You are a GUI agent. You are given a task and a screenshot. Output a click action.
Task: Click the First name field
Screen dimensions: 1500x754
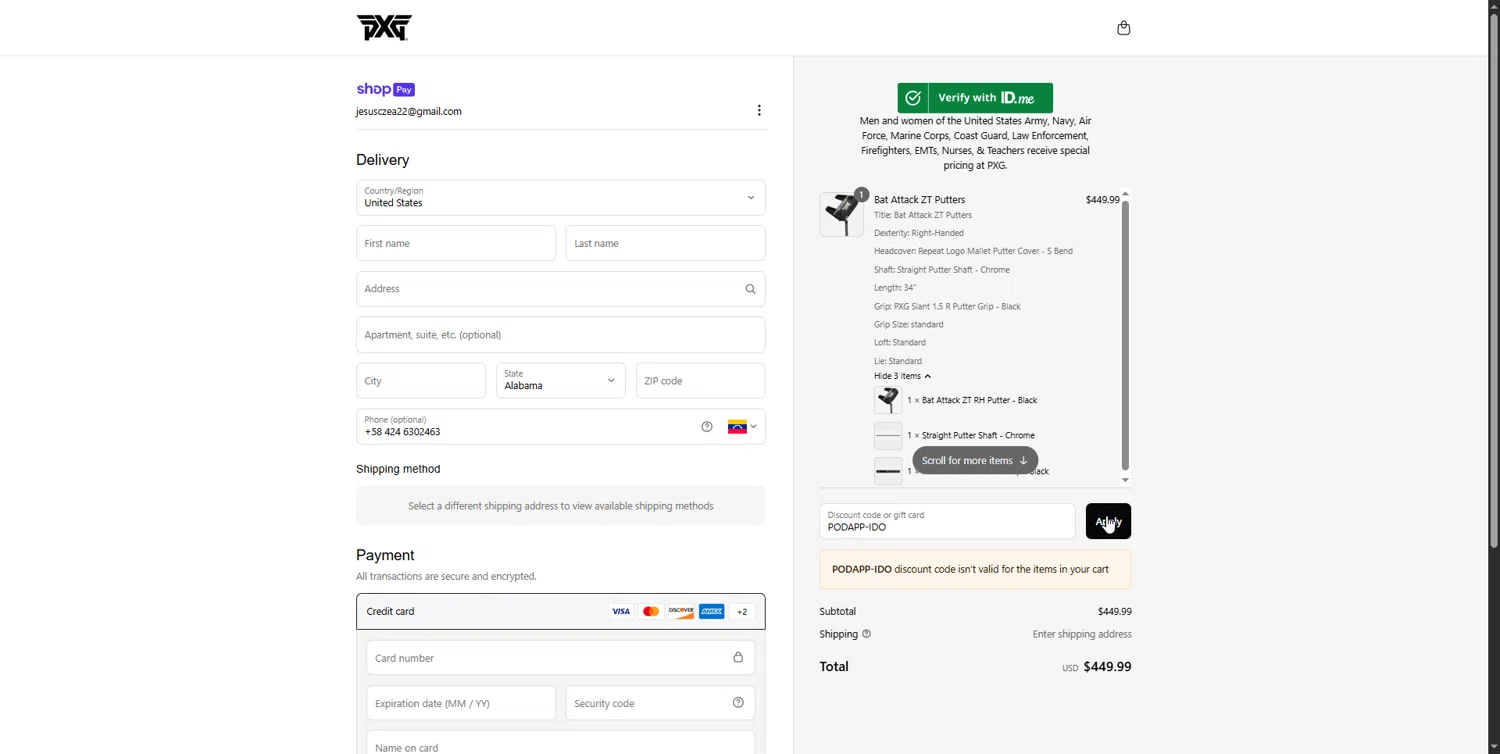click(456, 244)
